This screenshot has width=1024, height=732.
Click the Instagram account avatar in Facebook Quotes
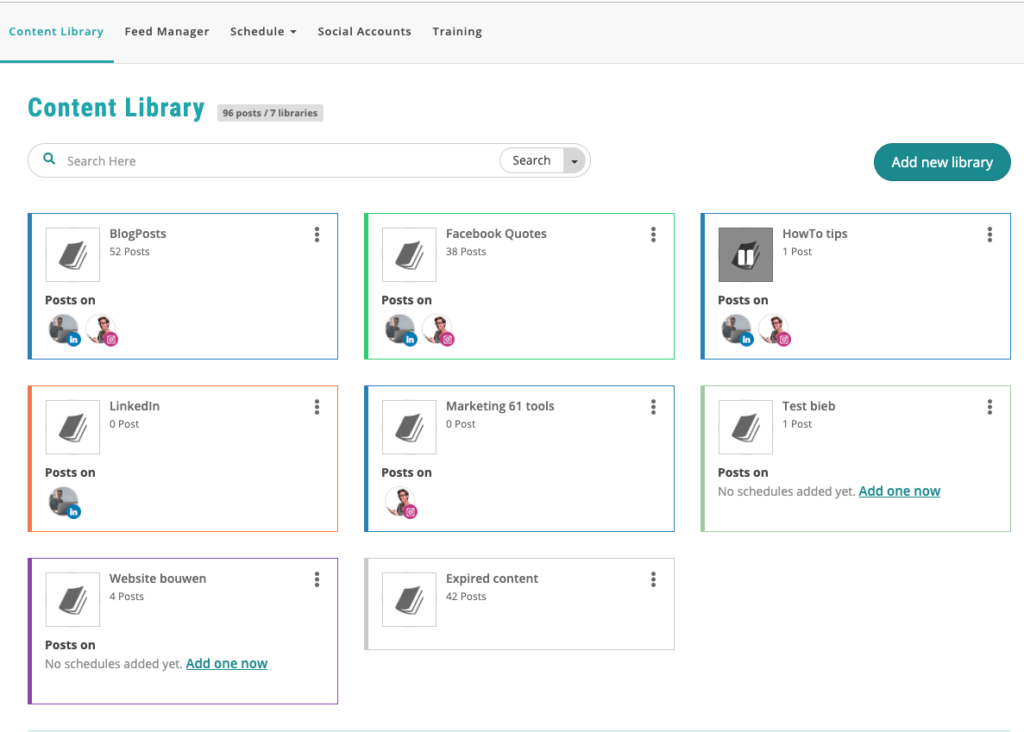point(437,329)
